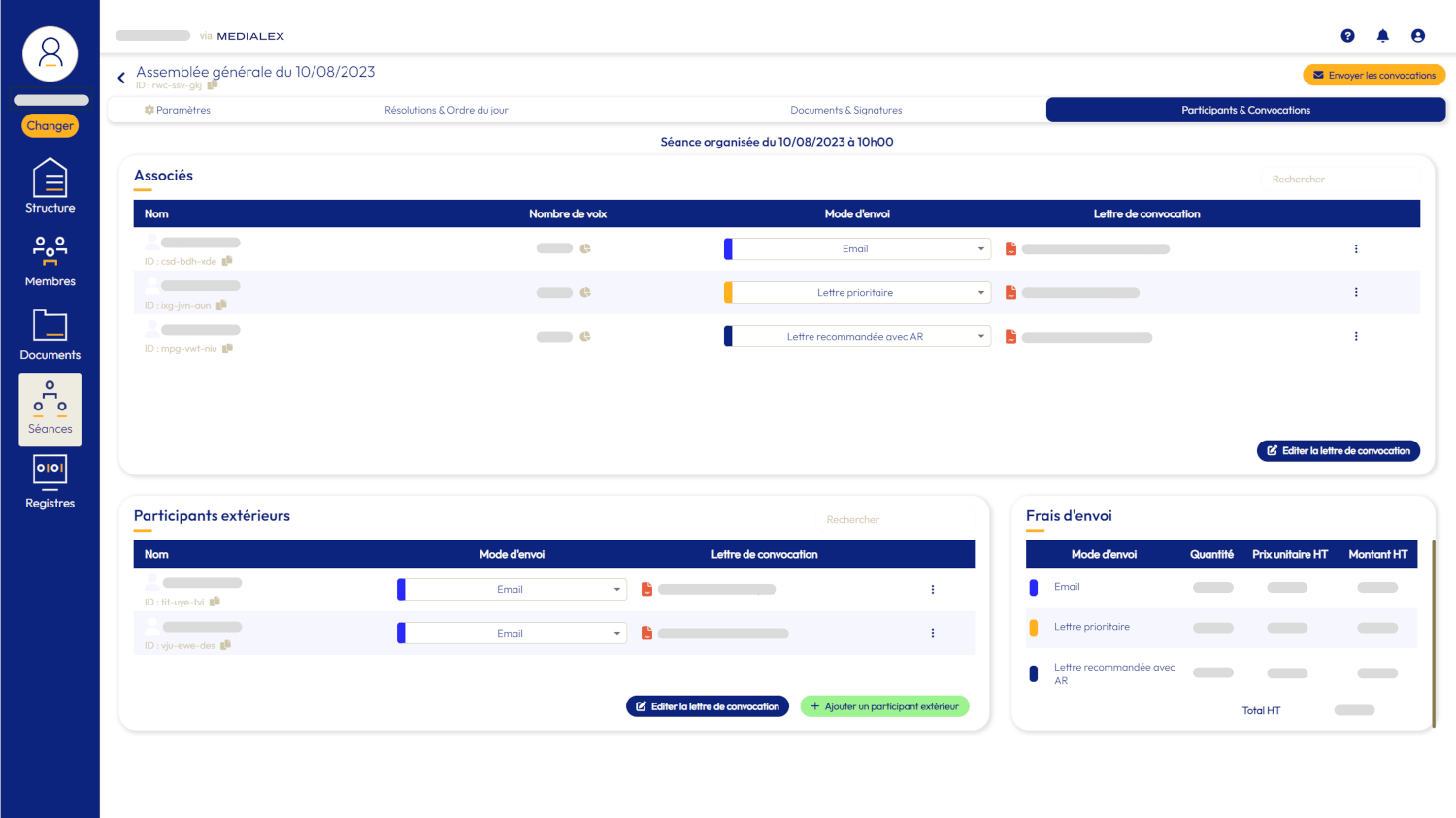The width and height of the screenshot is (1456, 818).
Task: Open the Email mode d'envoi dropdown for first associé
Action: pos(856,248)
